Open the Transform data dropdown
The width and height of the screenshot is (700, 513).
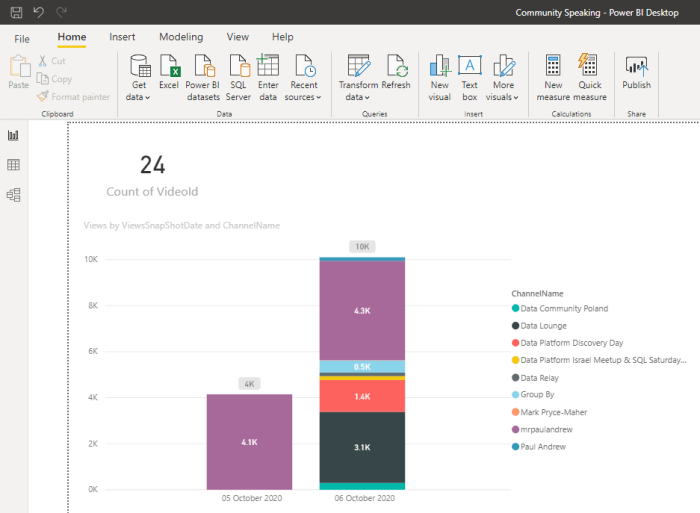[x=358, y=97]
